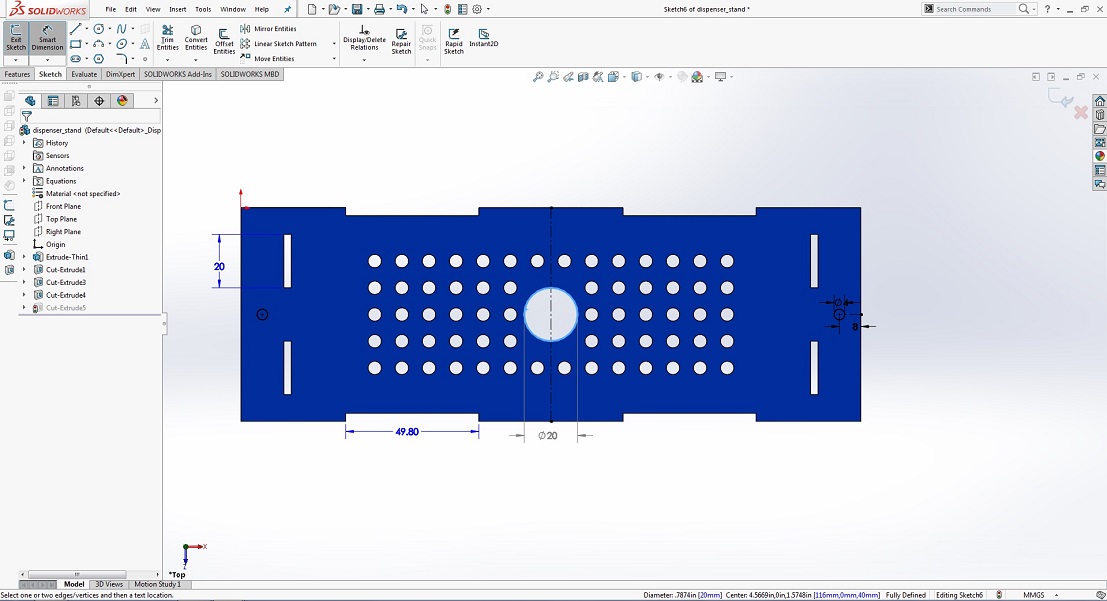The image size is (1107, 601).
Task: Switch to the Evaluate tab
Action: [x=84, y=74]
